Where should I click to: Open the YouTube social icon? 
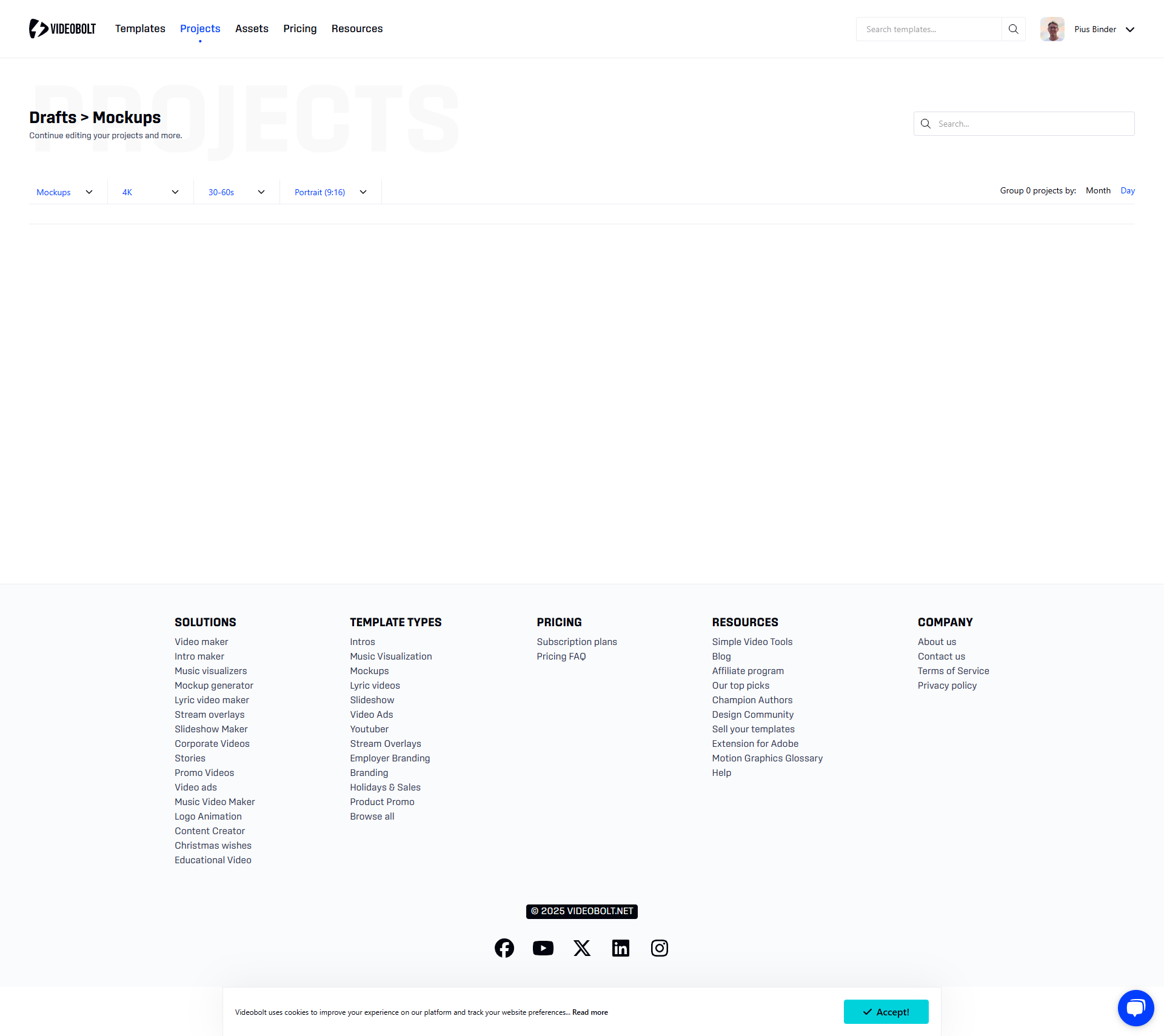click(x=543, y=948)
